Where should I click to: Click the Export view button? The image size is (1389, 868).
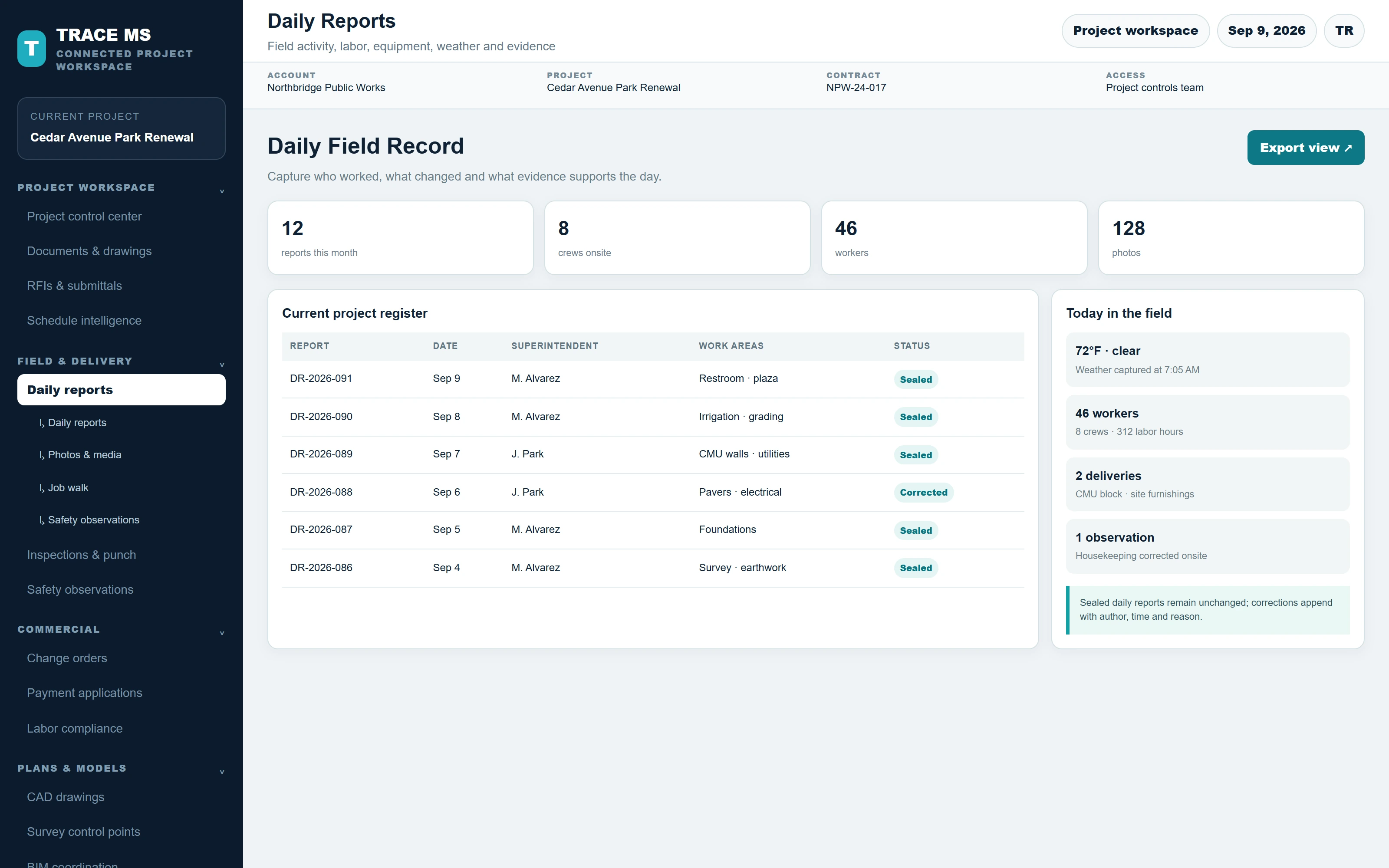(x=1305, y=148)
